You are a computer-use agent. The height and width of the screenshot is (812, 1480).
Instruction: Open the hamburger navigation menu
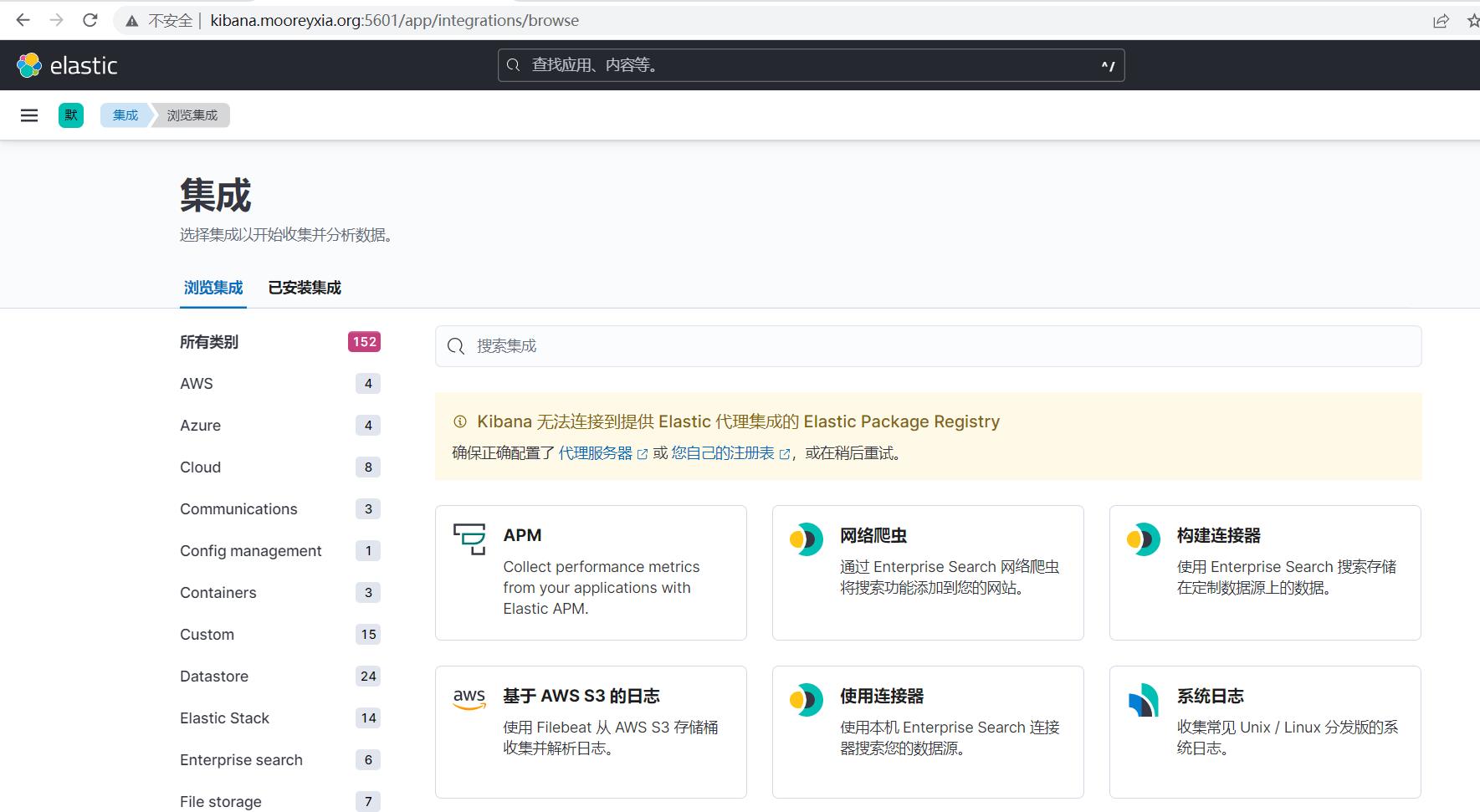[x=29, y=115]
